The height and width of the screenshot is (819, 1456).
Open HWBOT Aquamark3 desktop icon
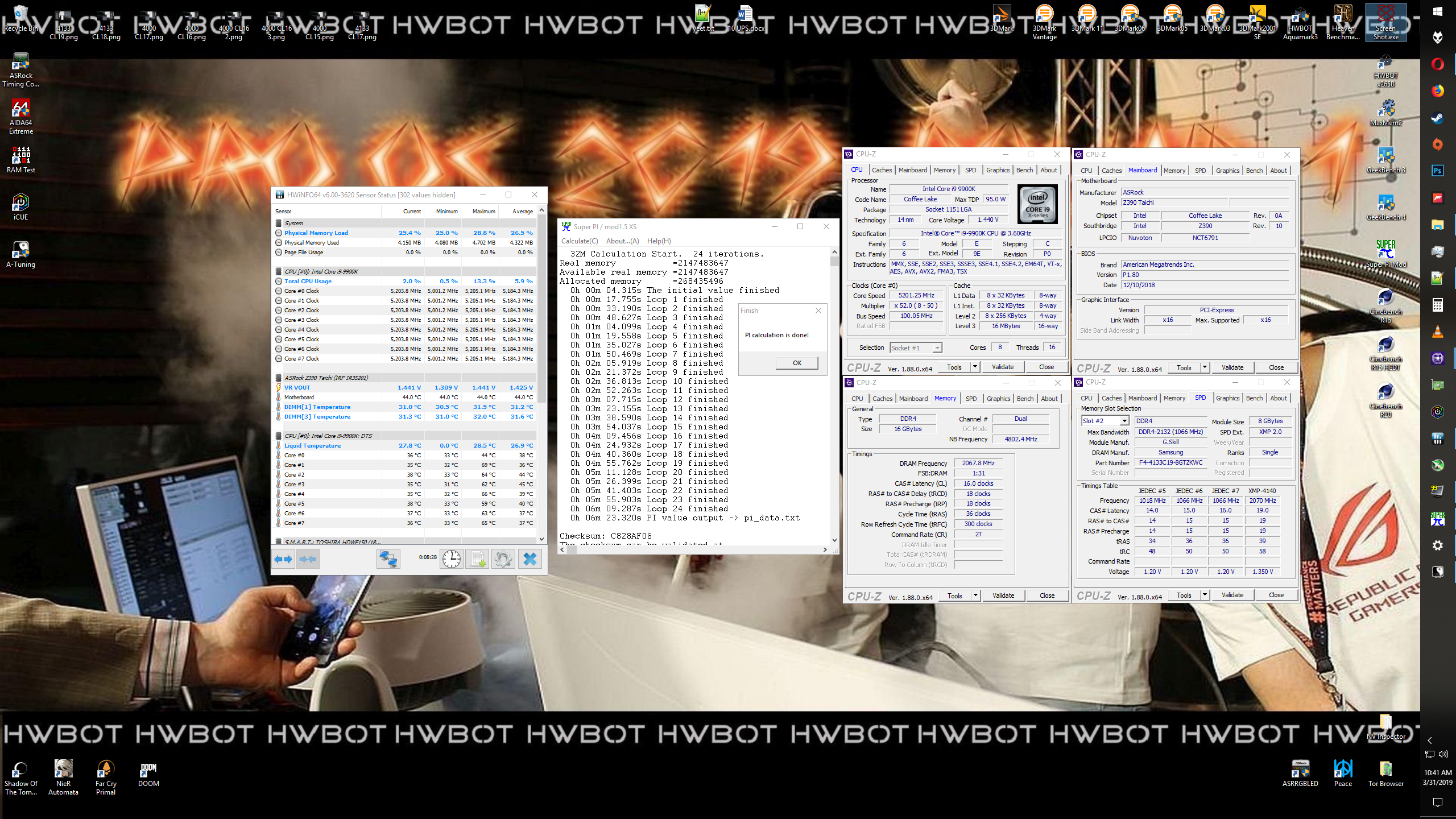tap(1300, 23)
